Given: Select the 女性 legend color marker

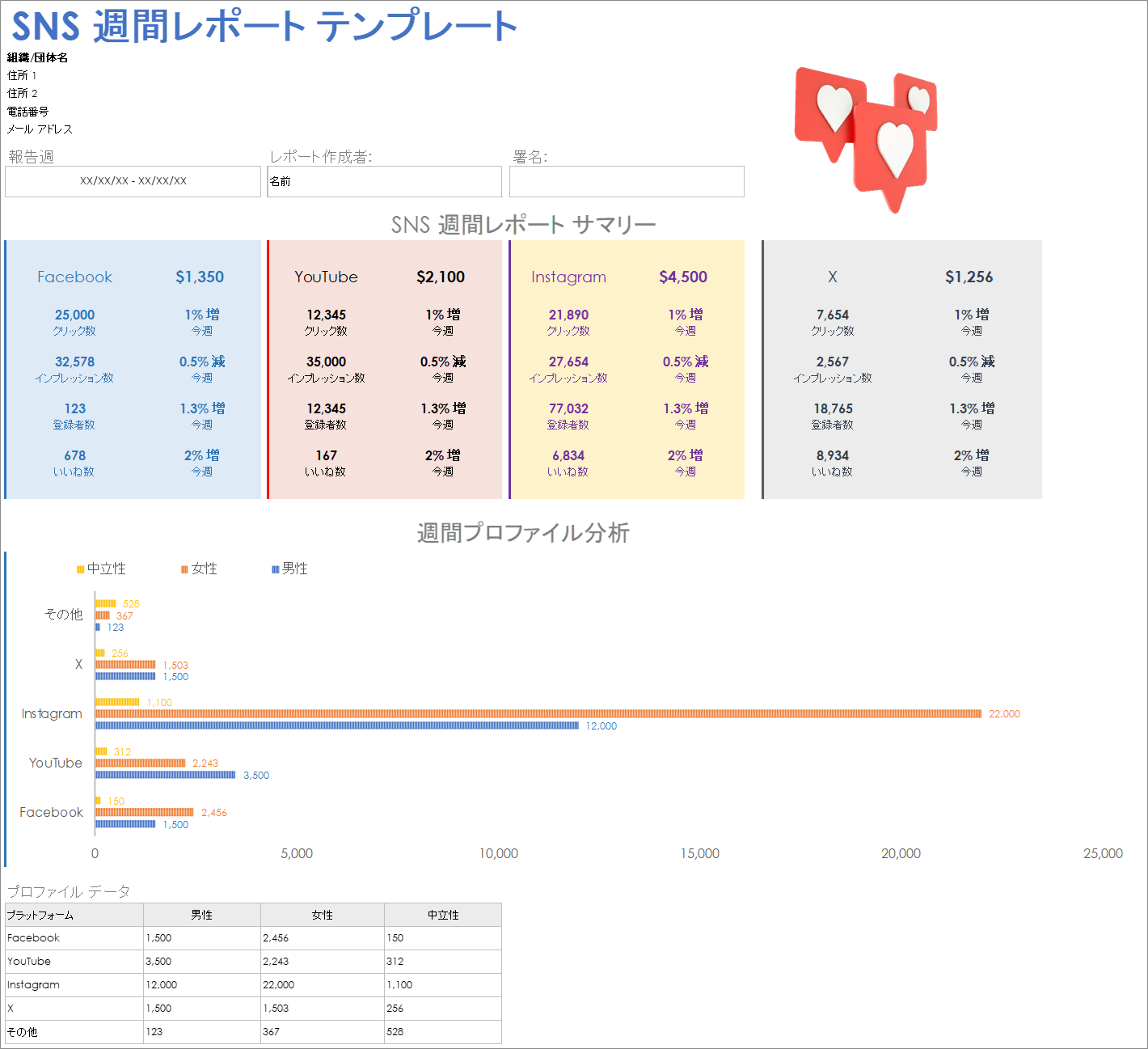Looking at the screenshot, I should [184, 569].
